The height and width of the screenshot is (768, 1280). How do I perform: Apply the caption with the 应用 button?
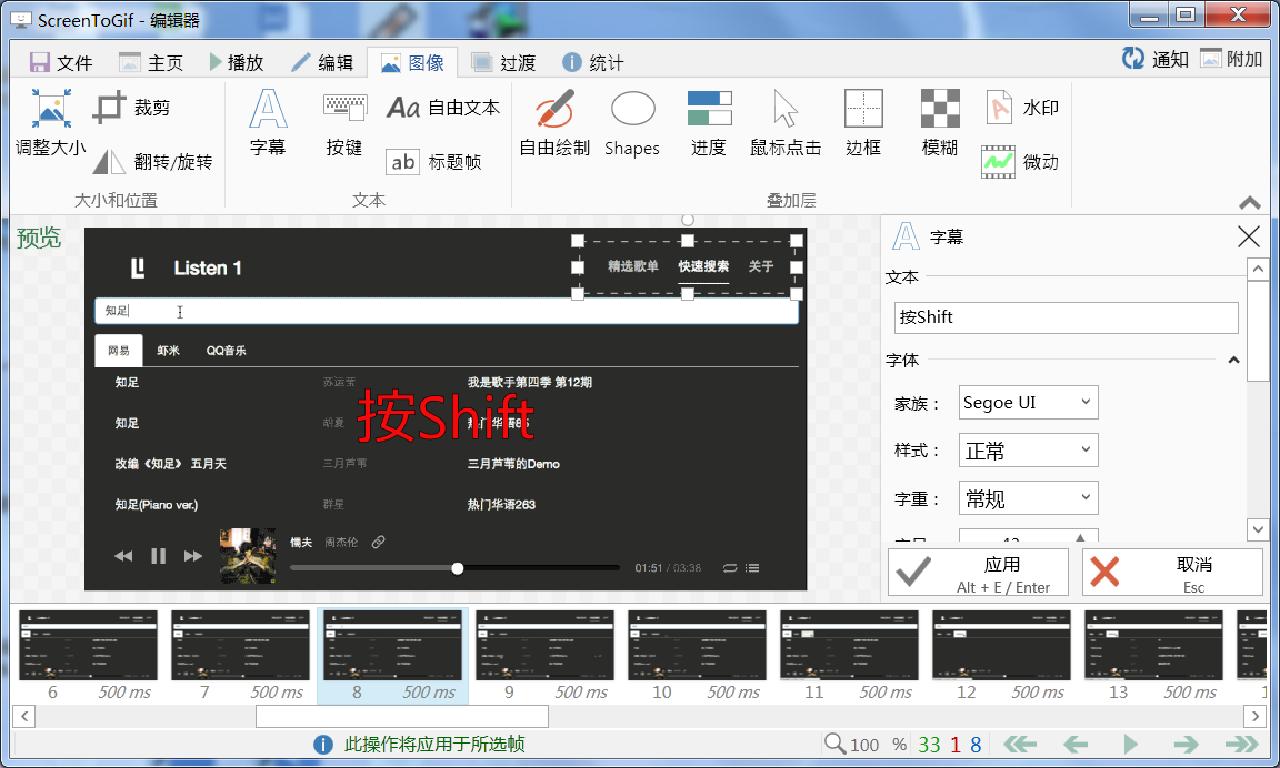point(978,572)
